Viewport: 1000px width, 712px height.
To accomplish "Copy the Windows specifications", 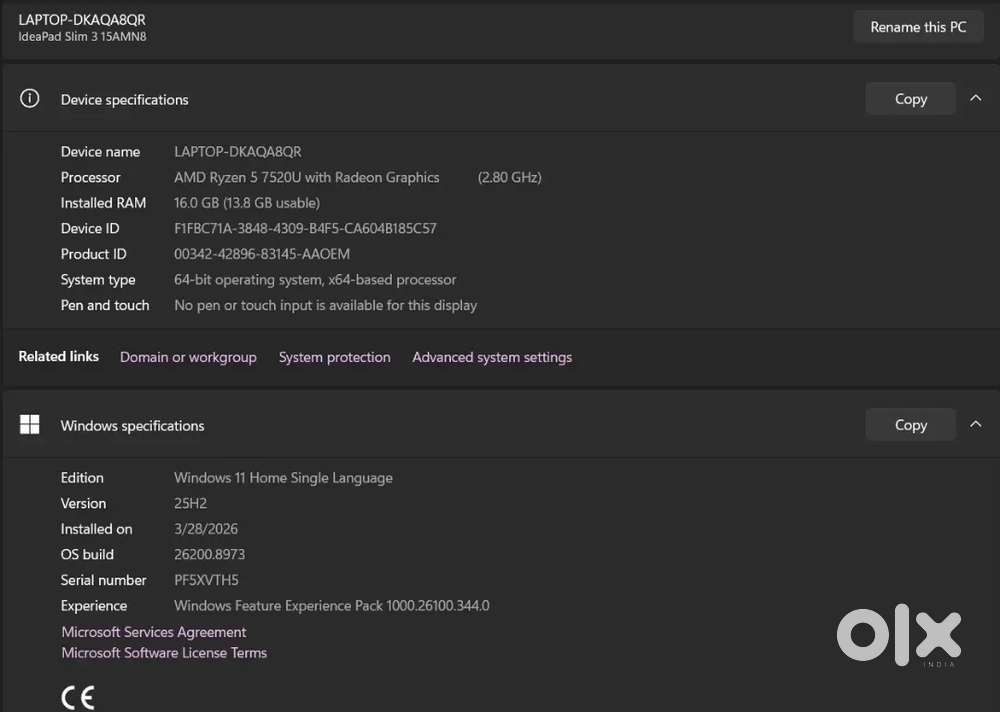I will (910, 425).
